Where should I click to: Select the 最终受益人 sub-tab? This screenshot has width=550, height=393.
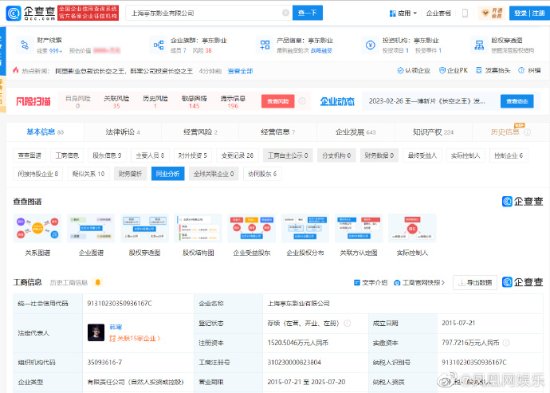(422, 155)
